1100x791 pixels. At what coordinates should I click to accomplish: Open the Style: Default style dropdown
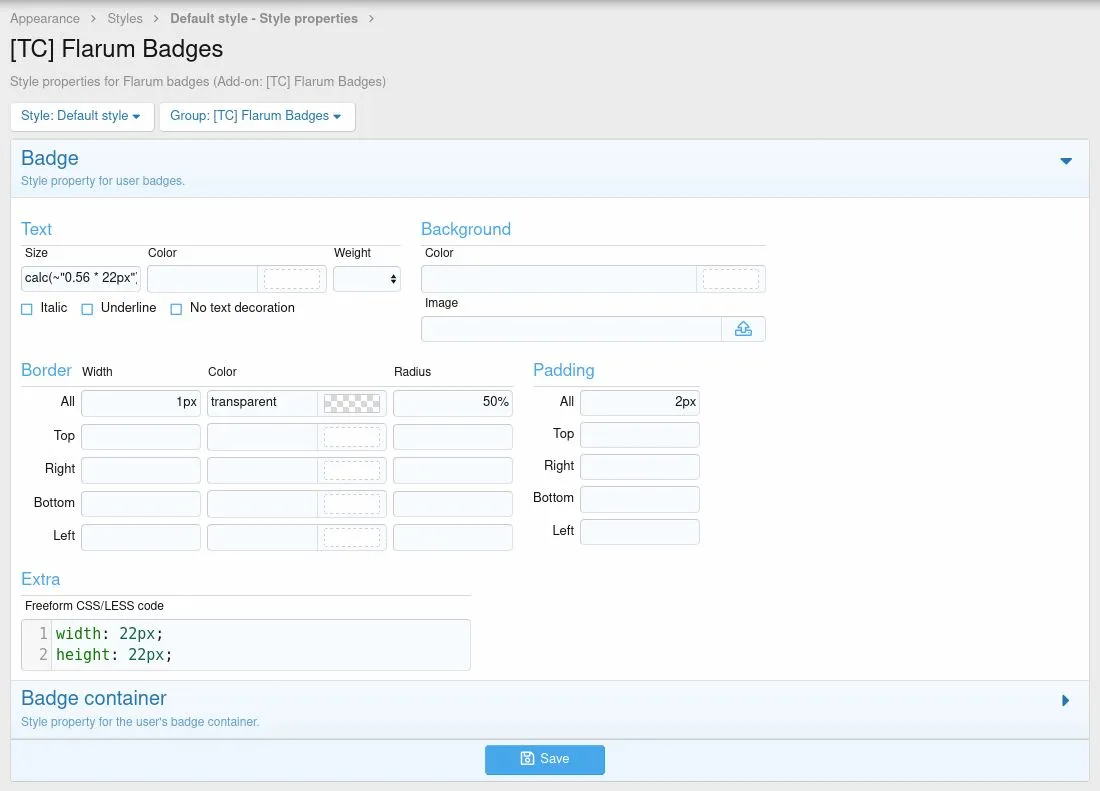pyautogui.click(x=81, y=116)
